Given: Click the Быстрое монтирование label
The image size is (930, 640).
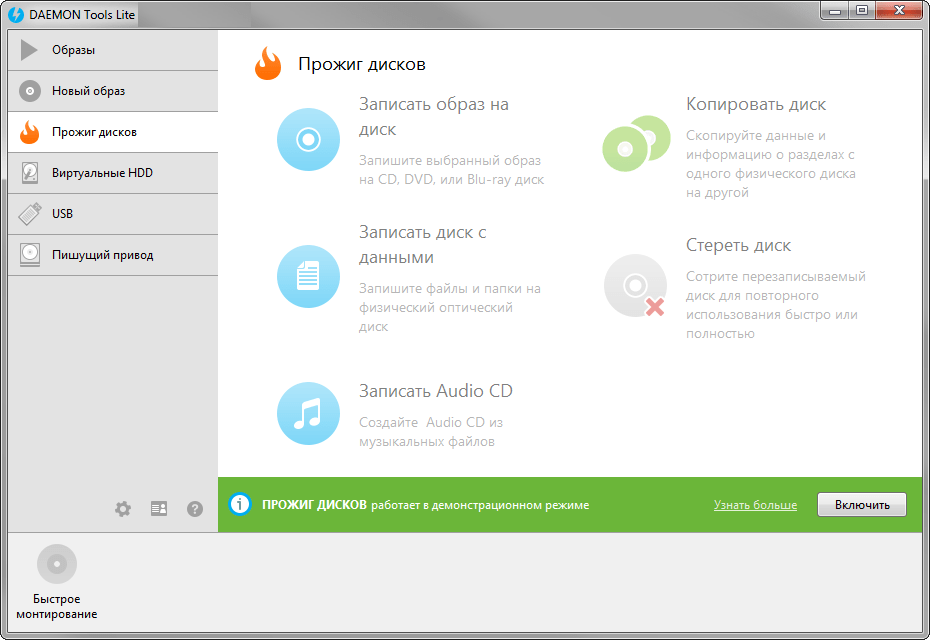Looking at the screenshot, I should click(57, 606).
